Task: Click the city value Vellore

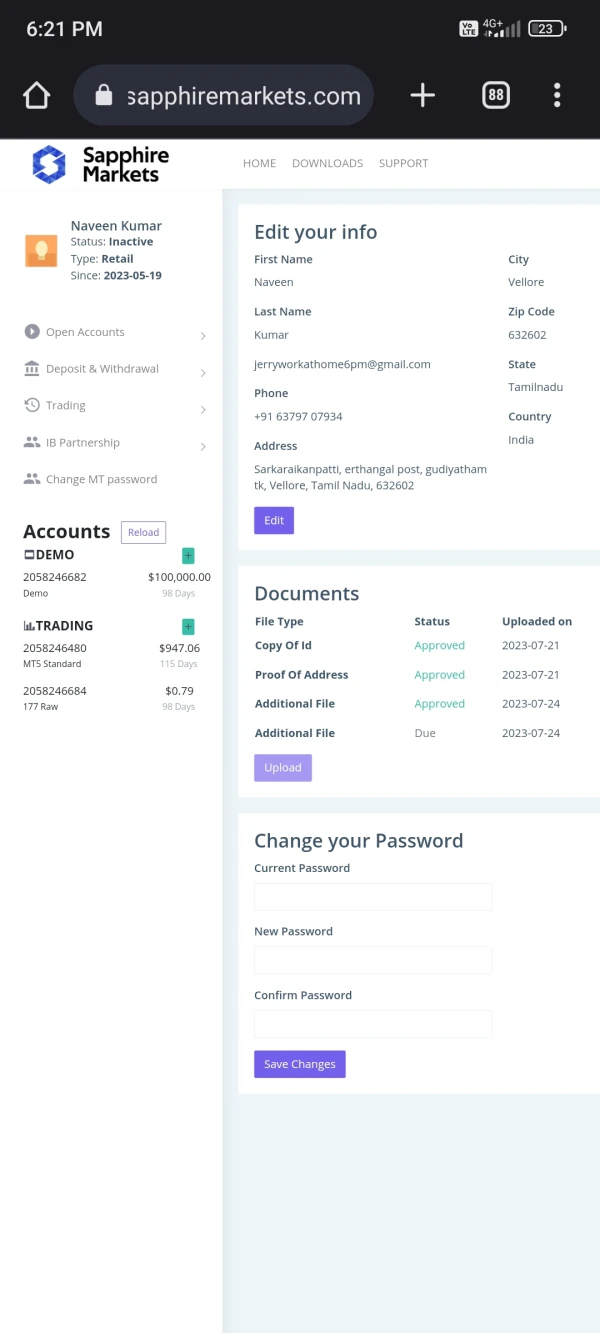Action: tap(526, 282)
